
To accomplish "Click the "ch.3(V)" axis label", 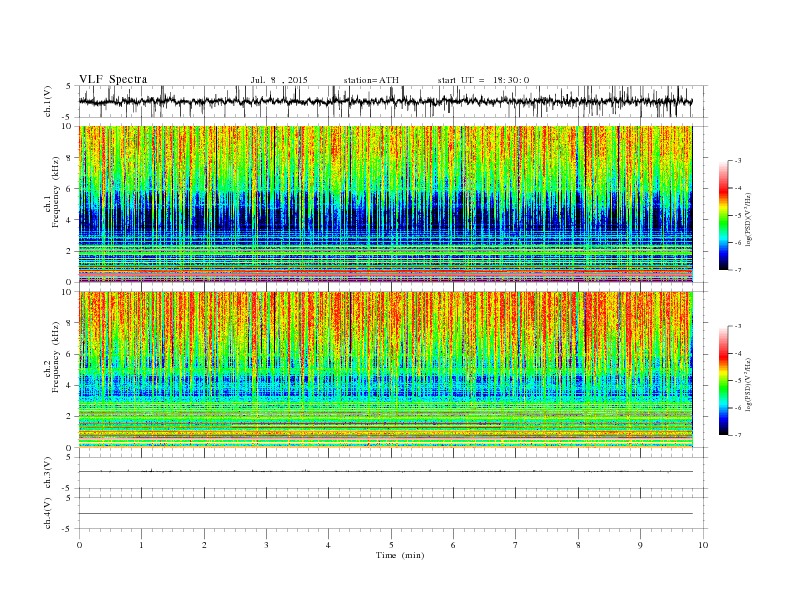I will (x=48, y=473).
